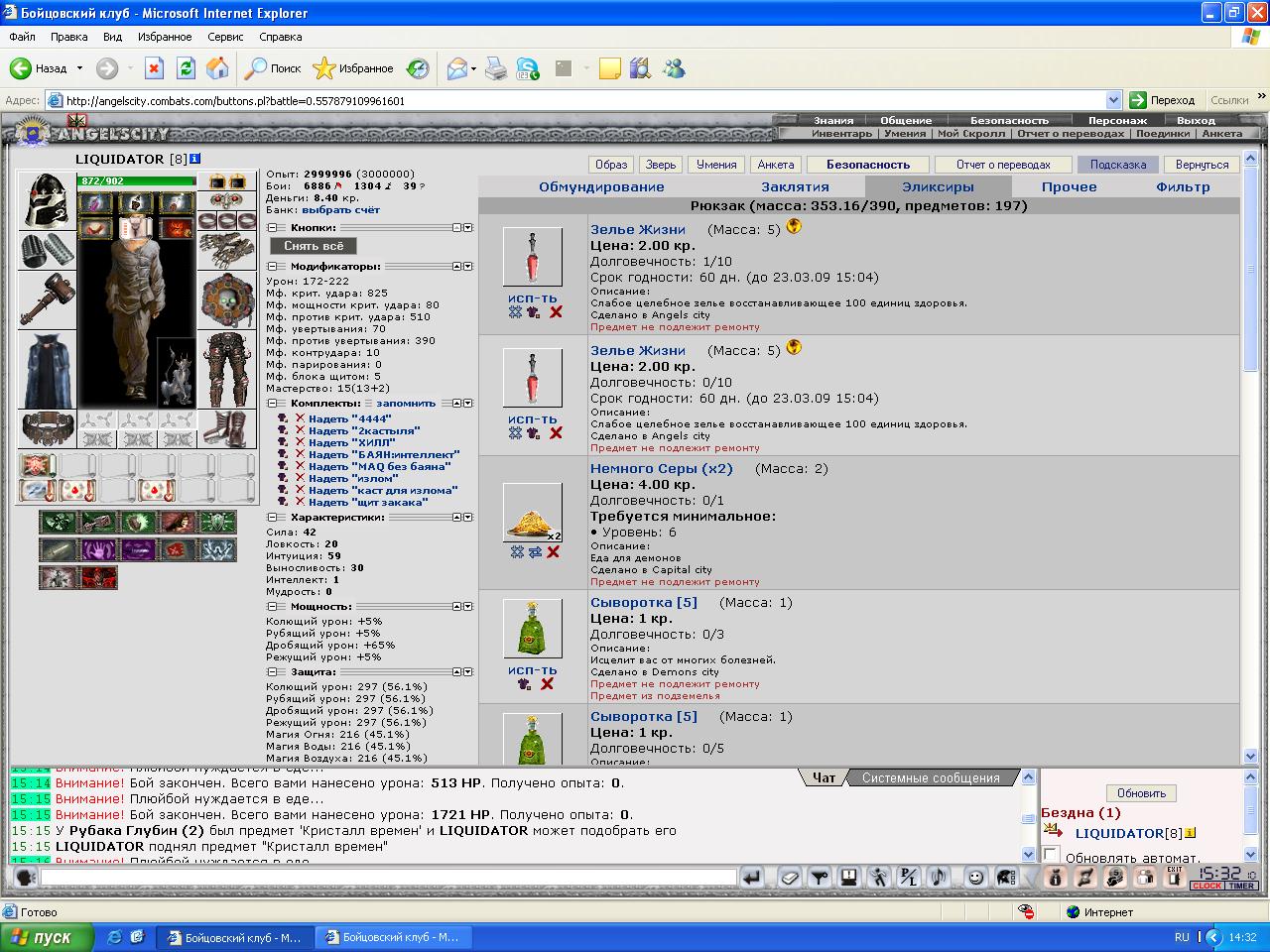Click Internet Explorer Home toolbar button
Image resolution: width=1270 pixels, height=952 pixels.
click(x=217, y=68)
